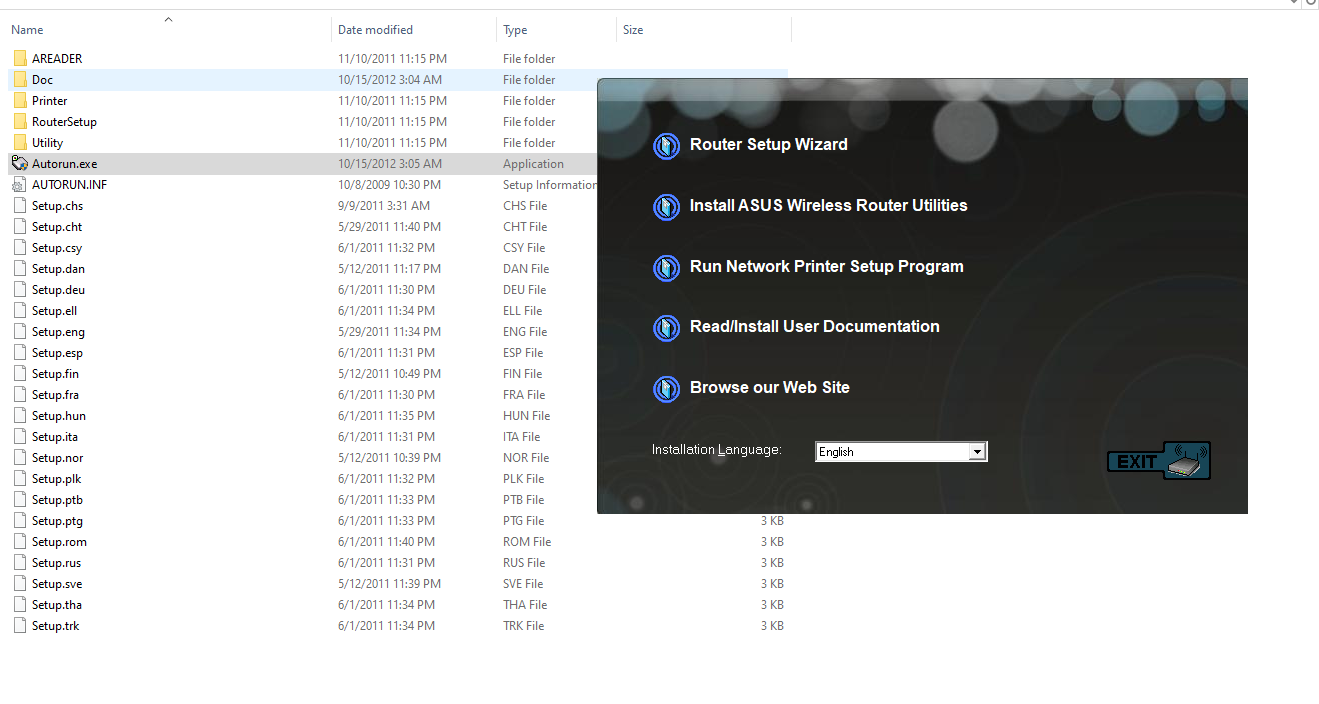Screen dimensions: 1319x704
Task: Click the Read/Install User Documentation icon
Action: point(666,328)
